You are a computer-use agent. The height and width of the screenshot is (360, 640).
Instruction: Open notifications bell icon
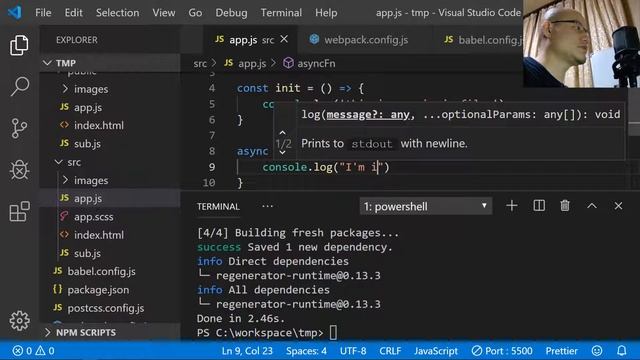click(621, 351)
